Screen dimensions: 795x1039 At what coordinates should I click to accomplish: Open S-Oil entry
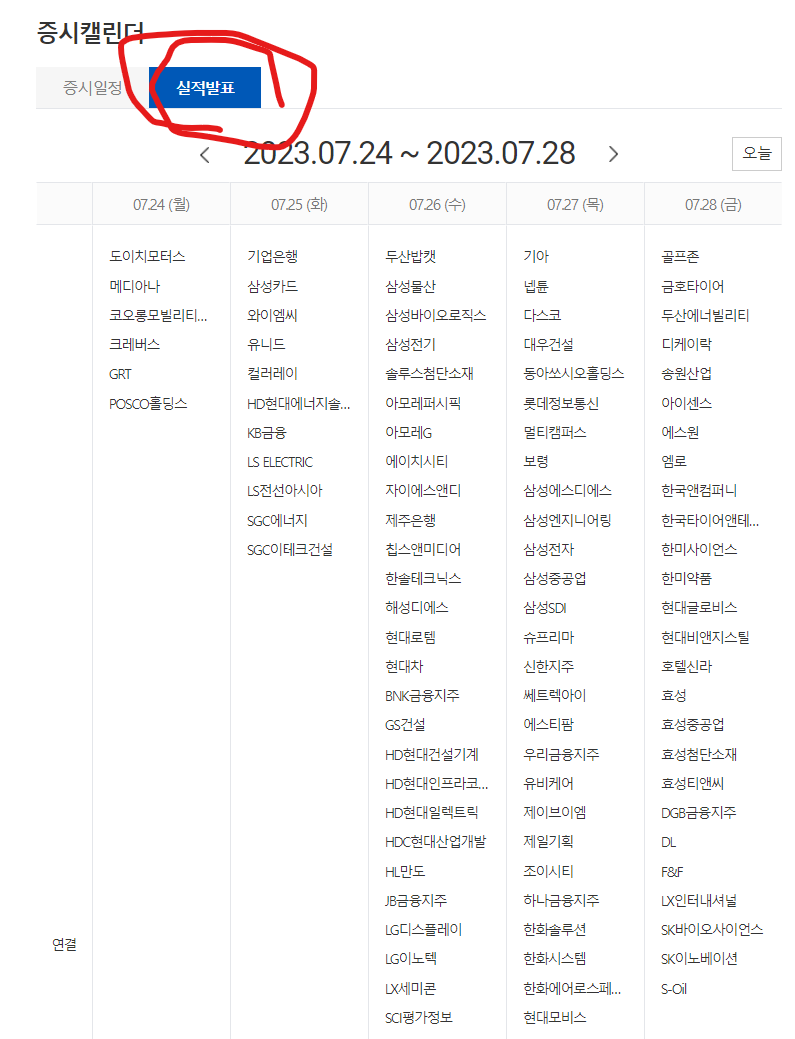coord(674,989)
